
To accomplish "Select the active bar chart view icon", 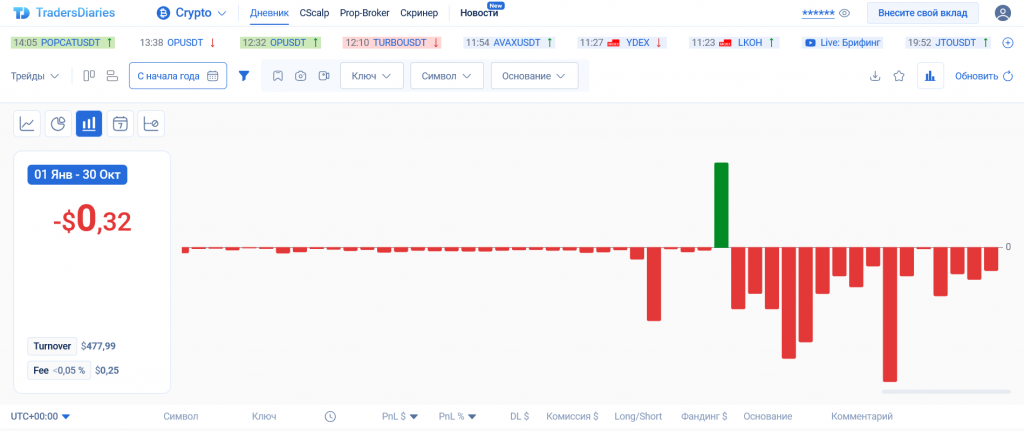I will 89,123.
